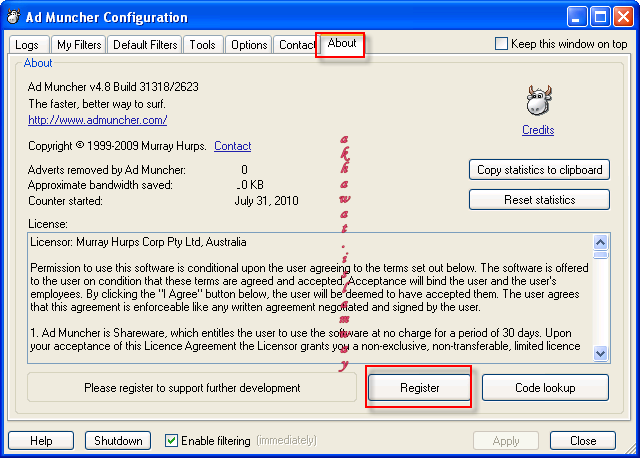Open the Default Filters tab
This screenshot has height=458, width=640.
coord(145,45)
